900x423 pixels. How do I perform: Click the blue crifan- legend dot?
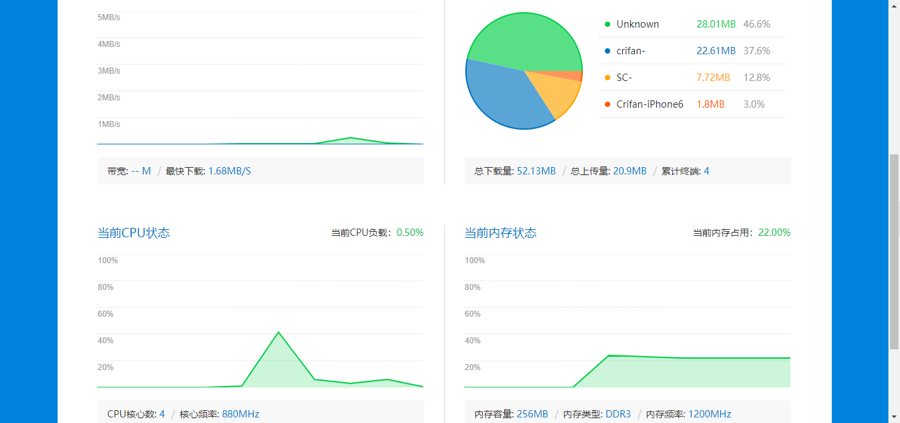pos(607,51)
